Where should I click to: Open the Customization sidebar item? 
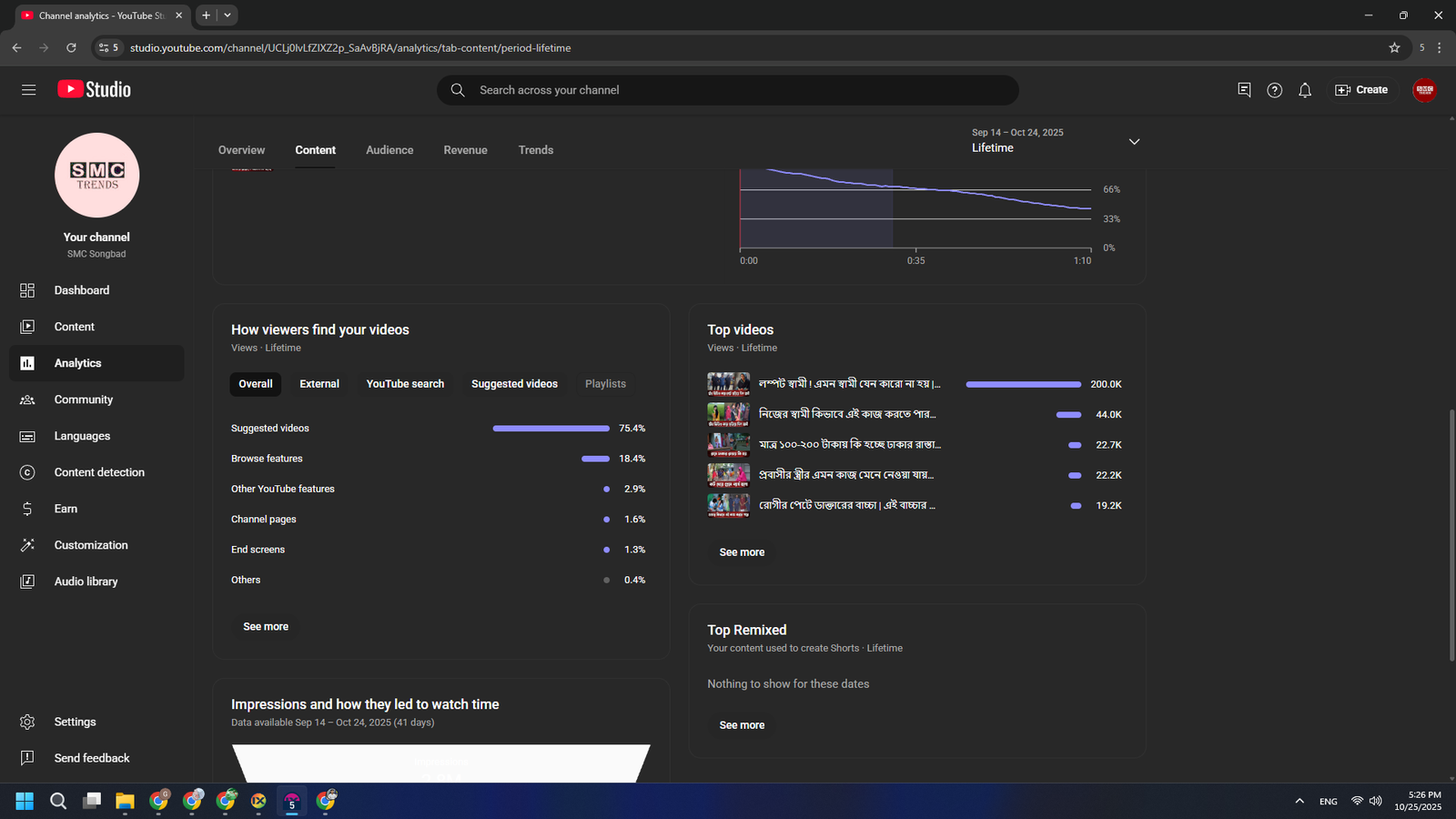click(96, 545)
